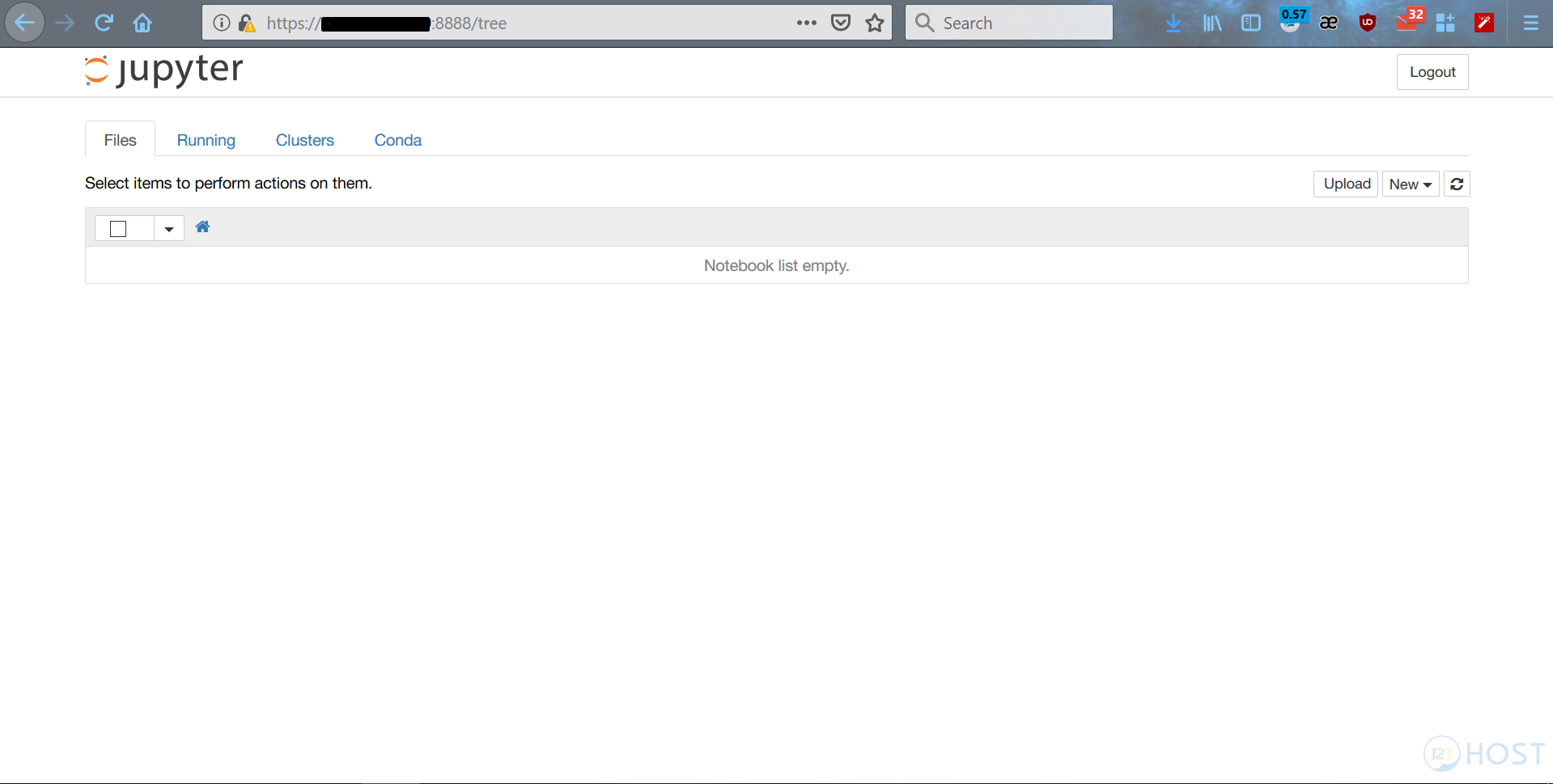Tick the select-all items checkbox
Screen dimensions: 1553x784
click(118, 229)
